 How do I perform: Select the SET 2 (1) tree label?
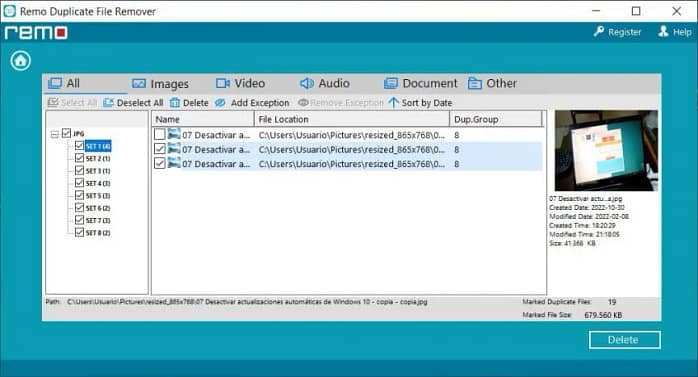(x=98, y=158)
